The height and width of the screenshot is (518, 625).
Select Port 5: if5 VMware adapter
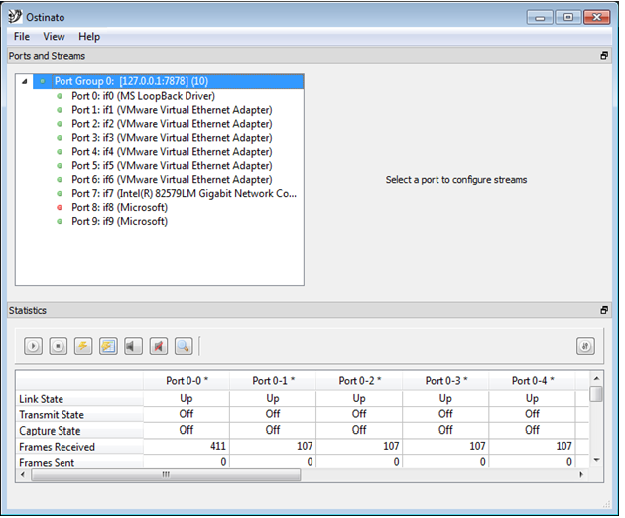[172, 166]
